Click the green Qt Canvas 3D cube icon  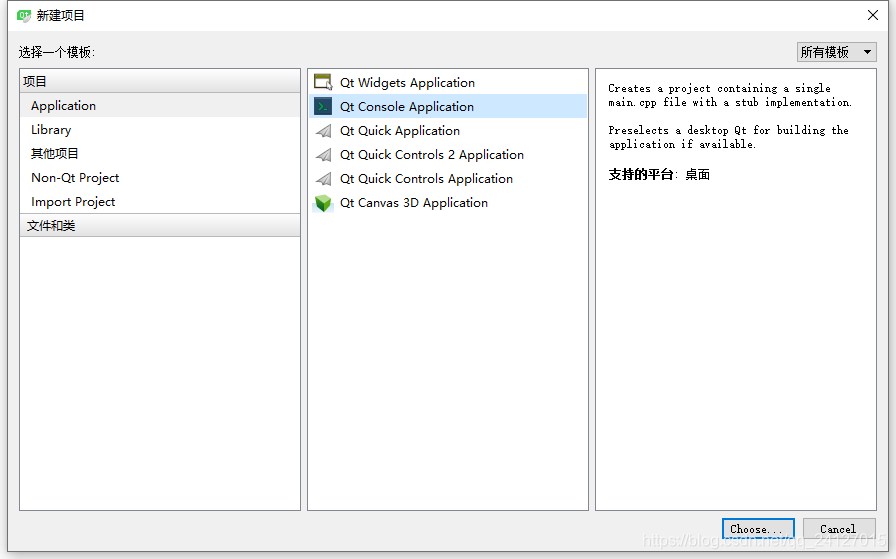(323, 203)
